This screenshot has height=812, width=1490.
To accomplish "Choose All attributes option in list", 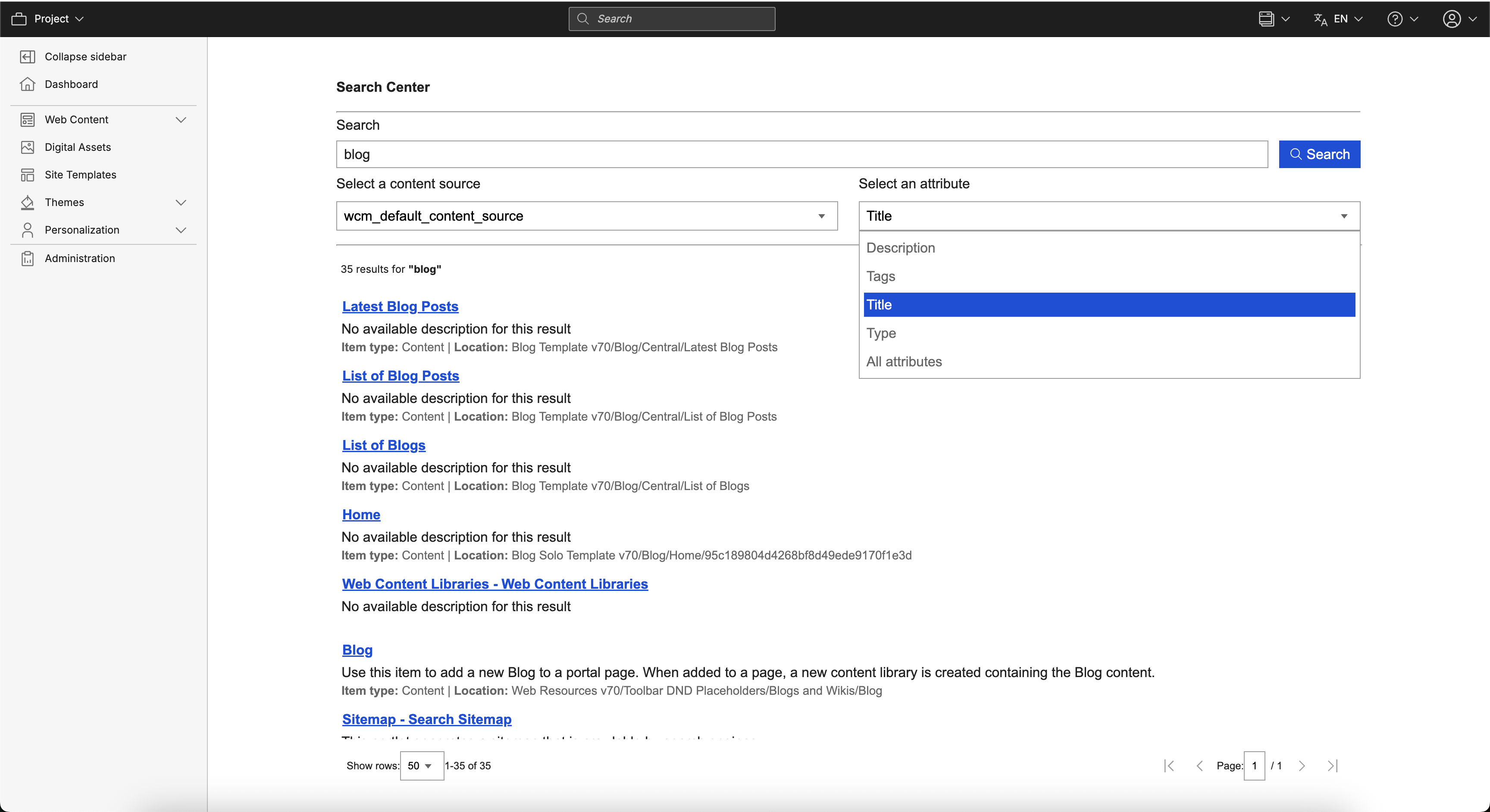I will click(x=904, y=362).
